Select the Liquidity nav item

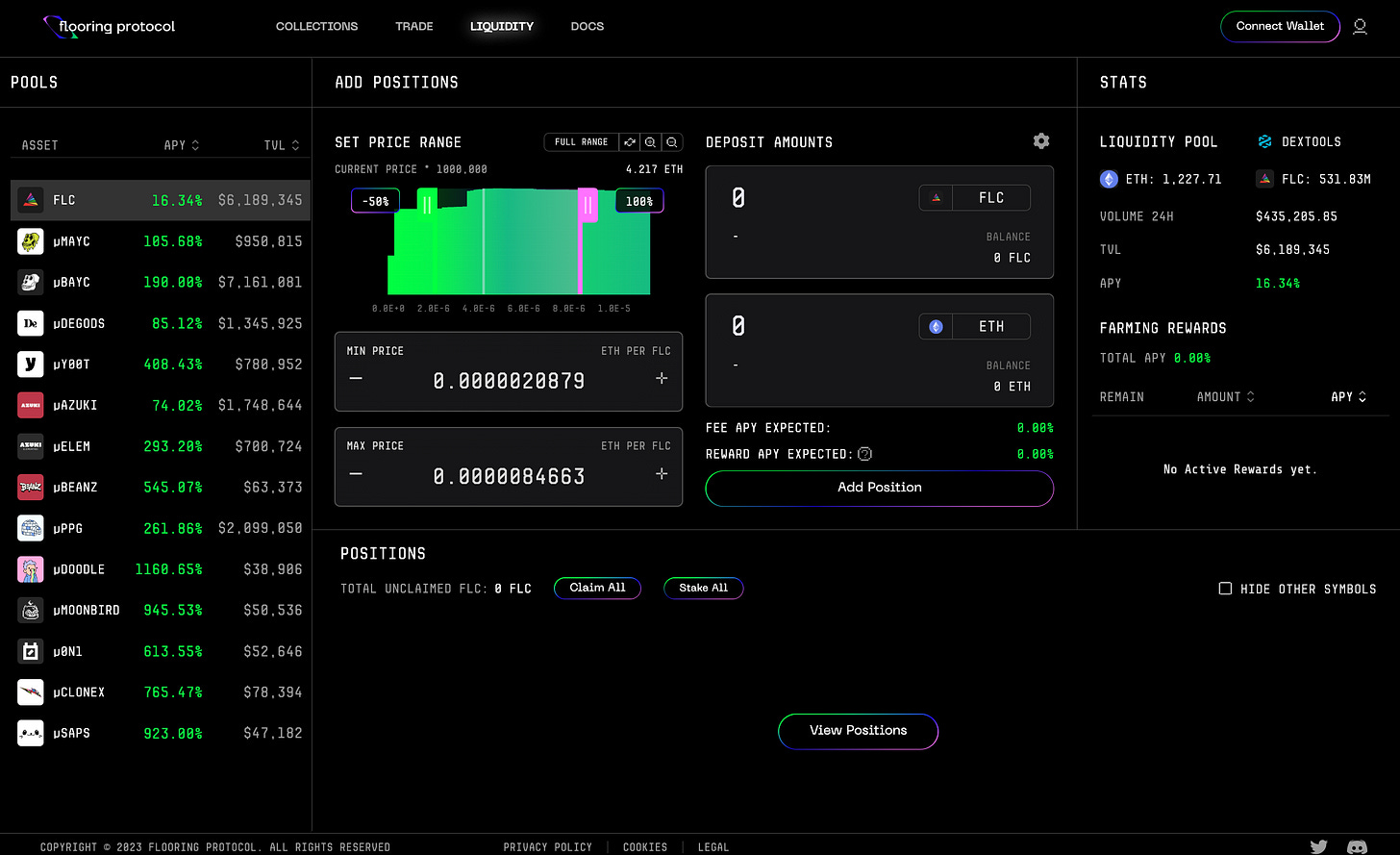click(502, 26)
